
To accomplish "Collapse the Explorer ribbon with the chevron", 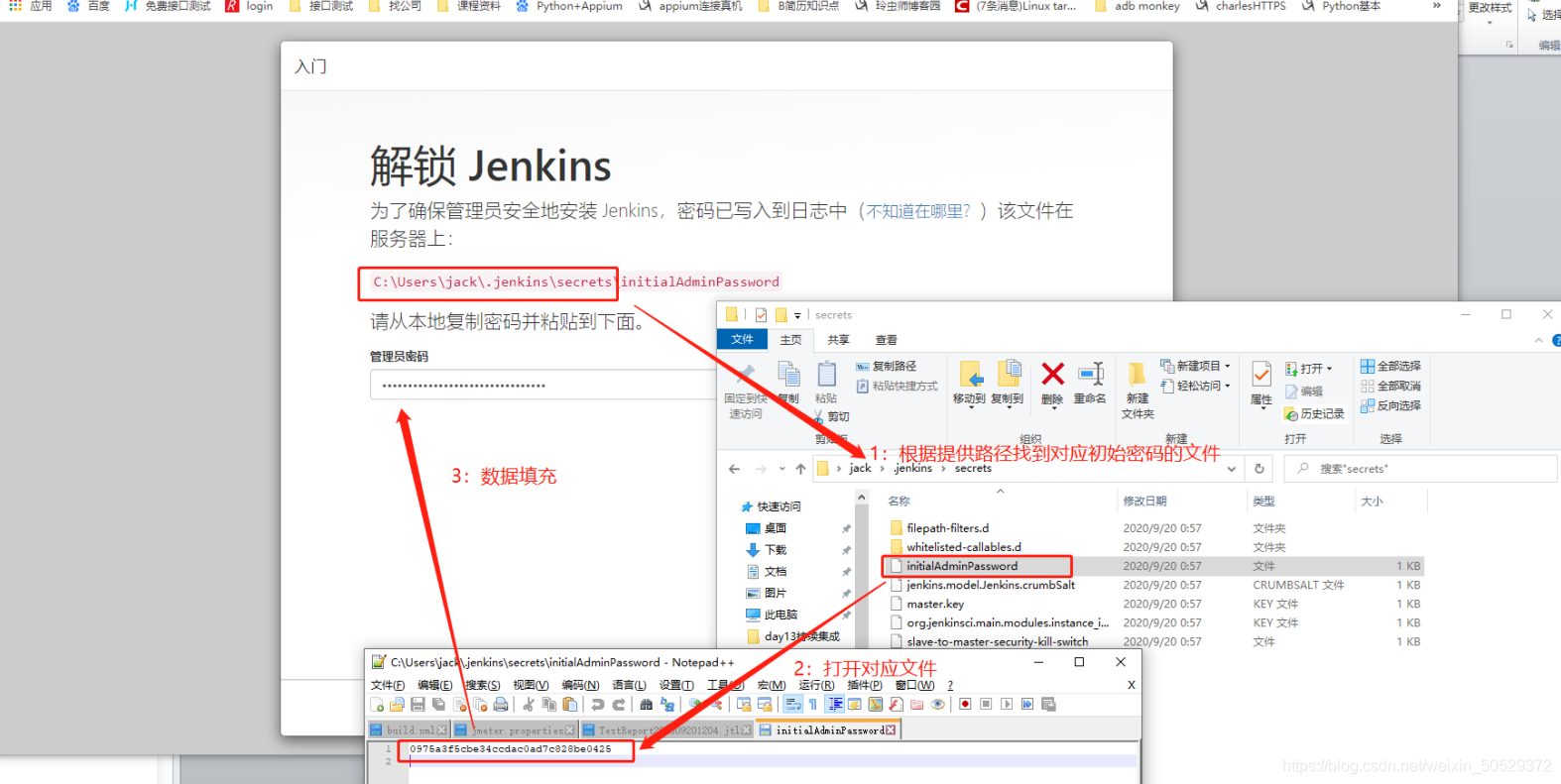I will (x=1538, y=340).
